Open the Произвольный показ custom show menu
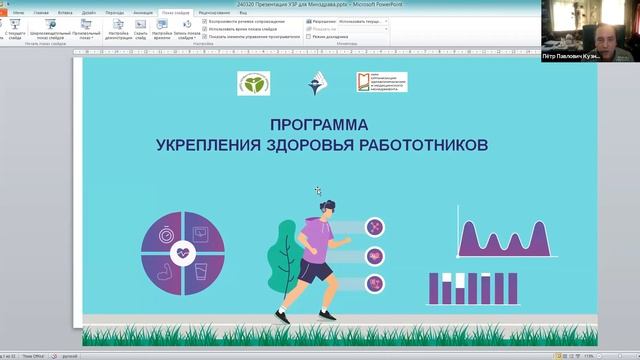This screenshot has width=640, height=360. pyautogui.click(x=86, y=29)
